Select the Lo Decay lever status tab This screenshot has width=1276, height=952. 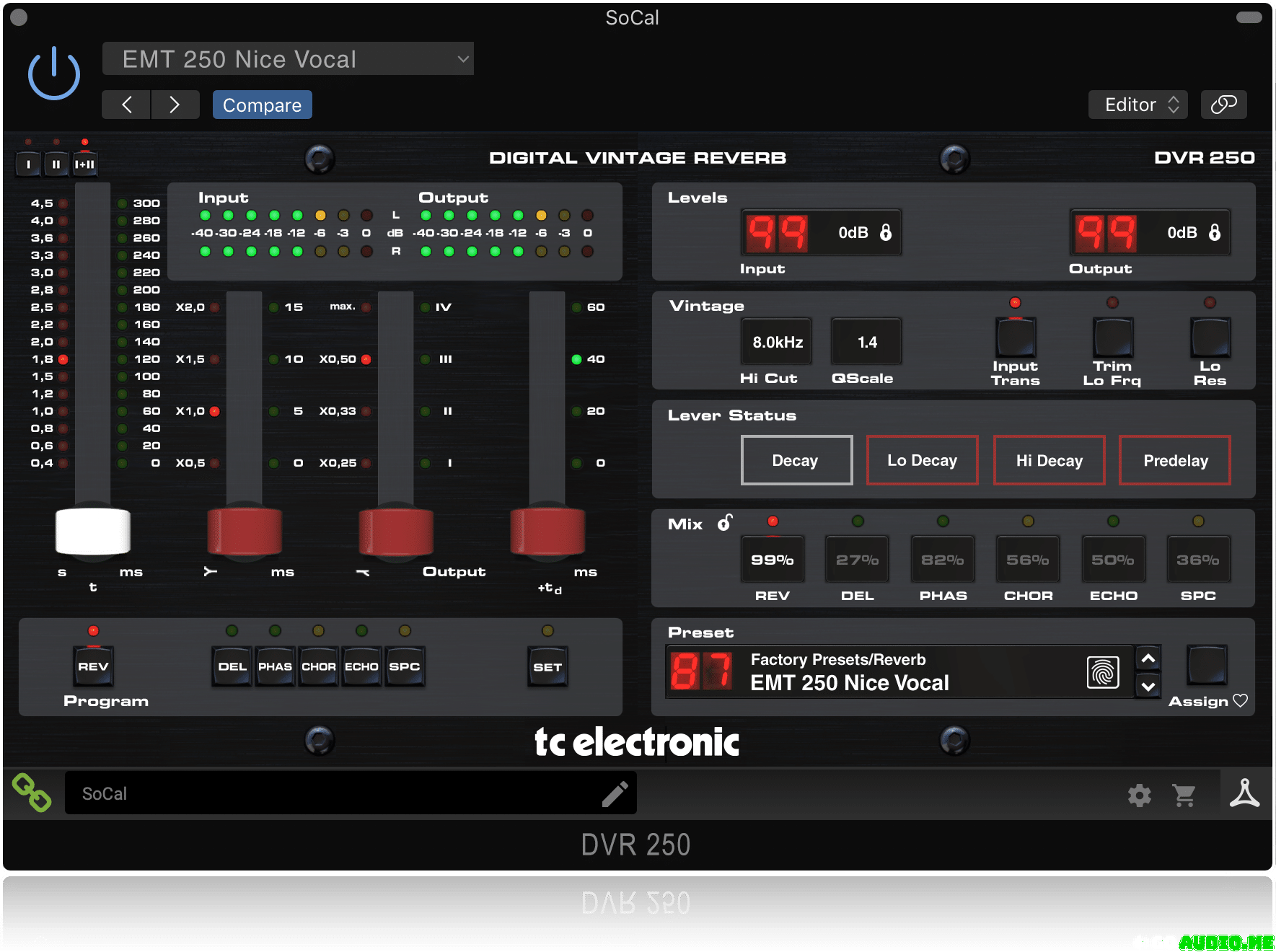[x=923, y=460]
